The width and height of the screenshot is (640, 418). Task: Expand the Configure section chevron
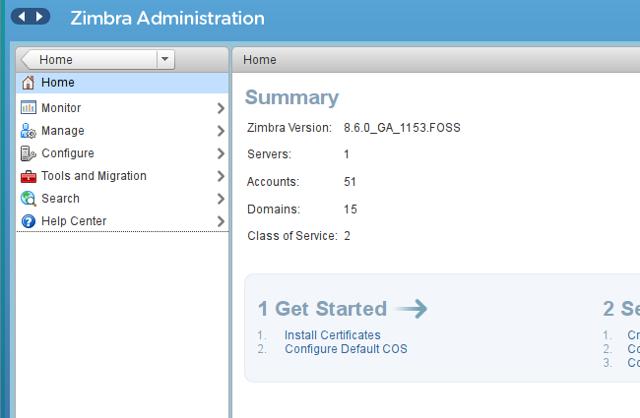point(220,154)
